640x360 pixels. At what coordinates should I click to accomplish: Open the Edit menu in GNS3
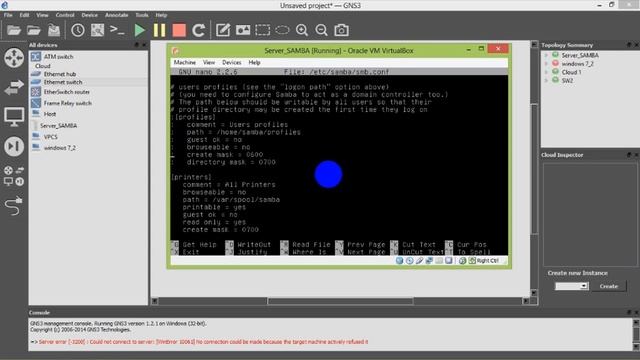24,15
